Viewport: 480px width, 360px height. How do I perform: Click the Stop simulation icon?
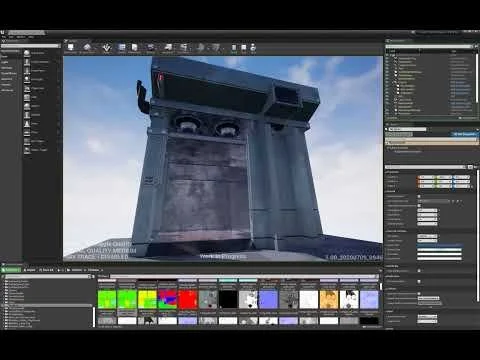244,48
